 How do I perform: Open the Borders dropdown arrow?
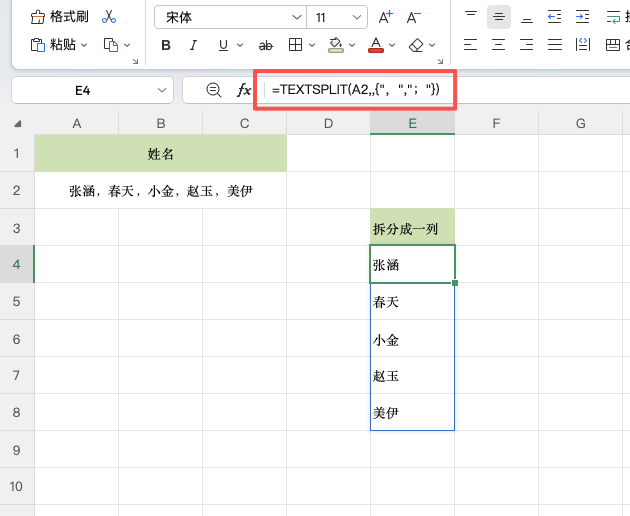click(x=312, y=45)
